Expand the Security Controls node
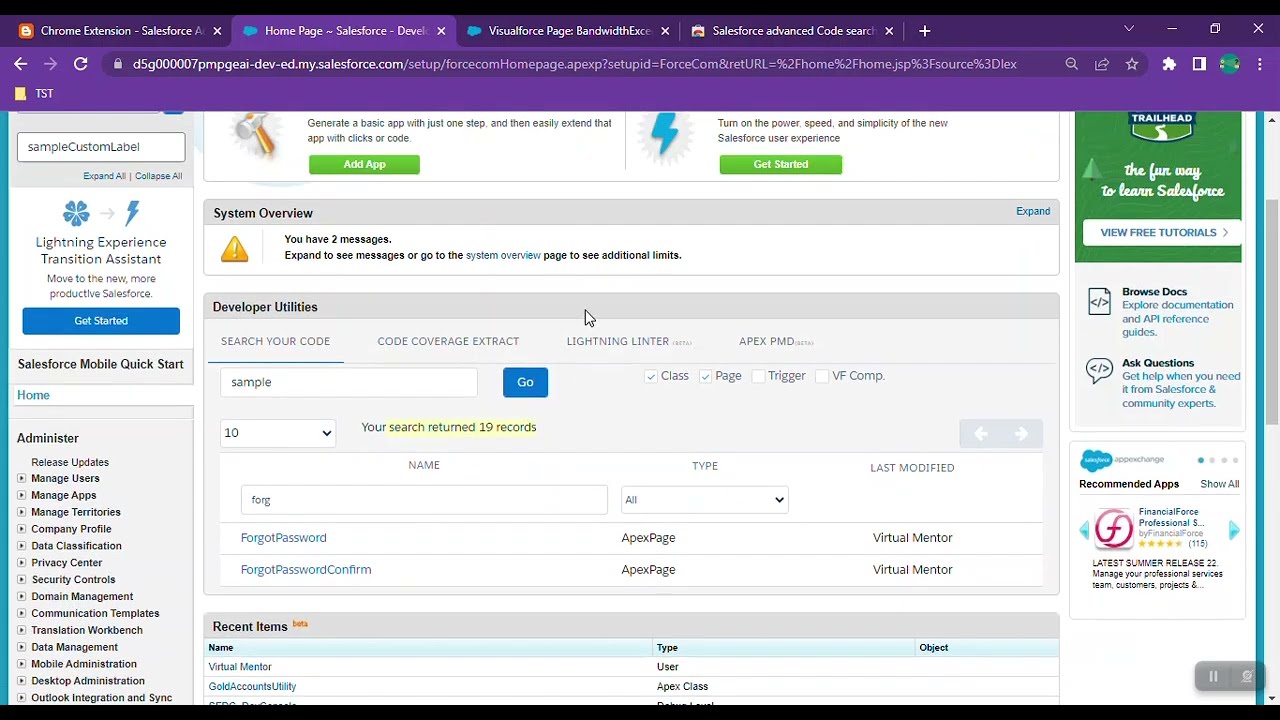1280x720 pixels. pyautogui.click(x=21, y=579)
